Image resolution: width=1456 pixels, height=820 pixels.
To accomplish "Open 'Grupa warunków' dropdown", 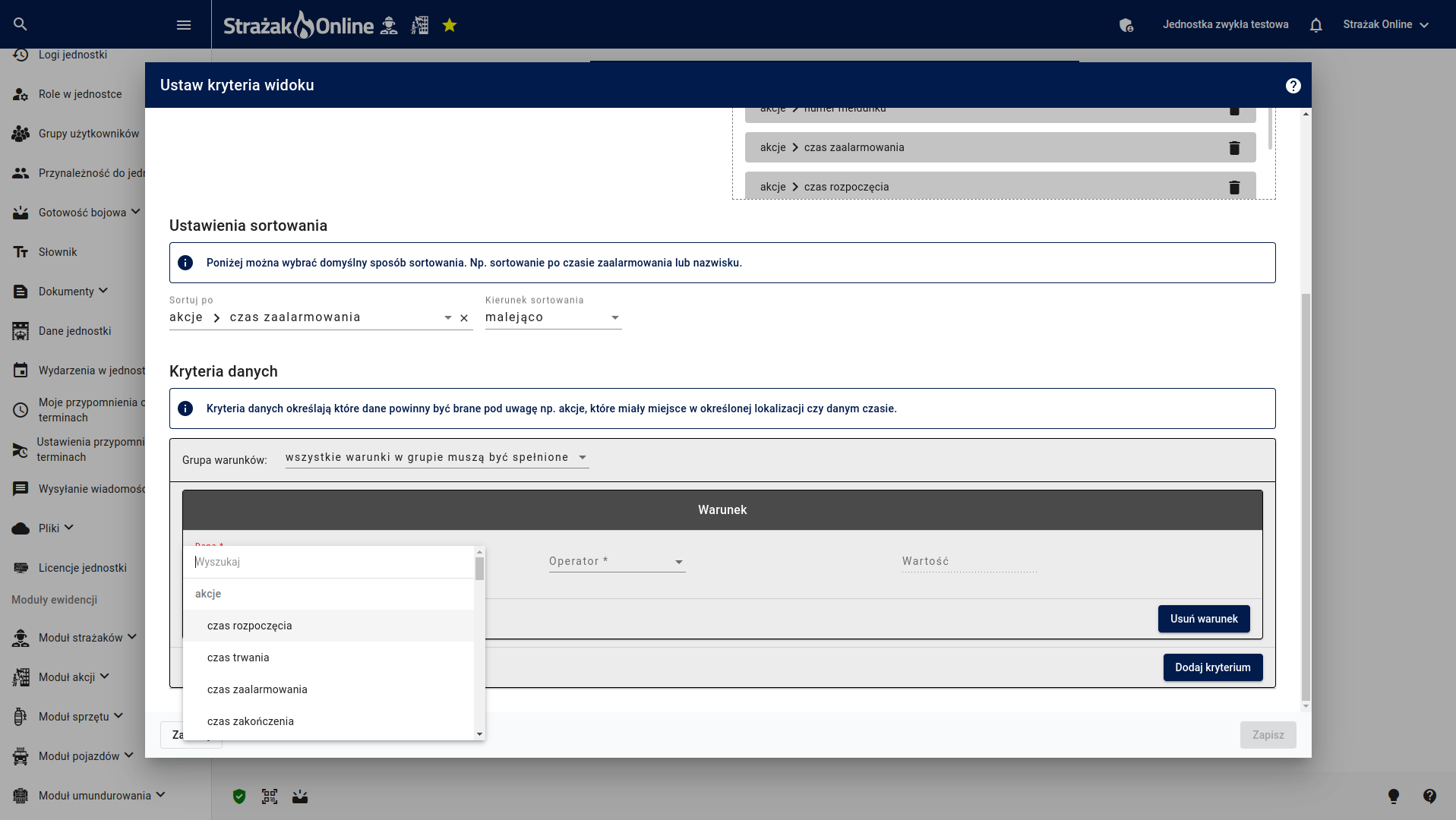I will point(437,457).
